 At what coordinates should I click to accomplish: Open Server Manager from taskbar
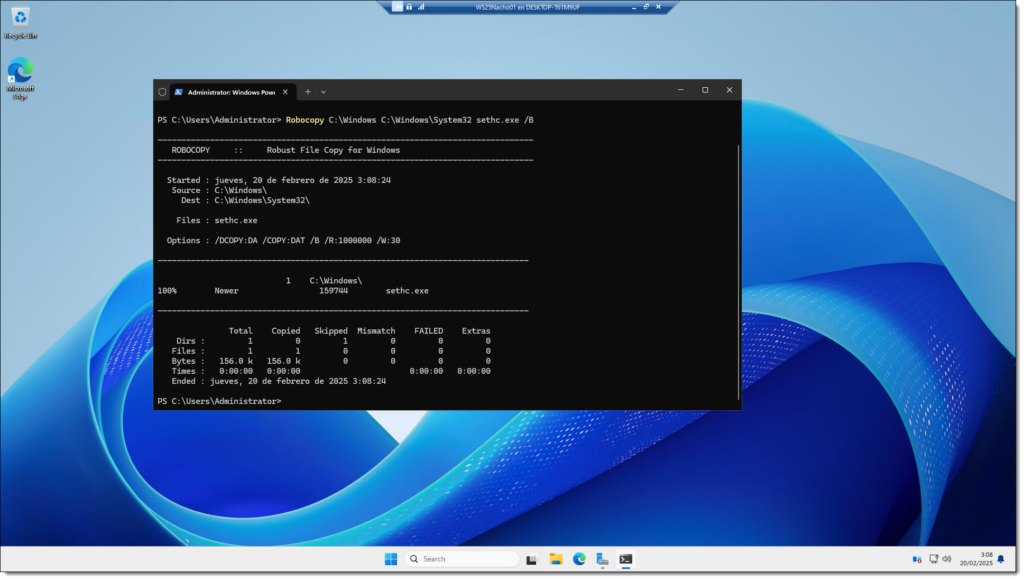pos(602,559)
